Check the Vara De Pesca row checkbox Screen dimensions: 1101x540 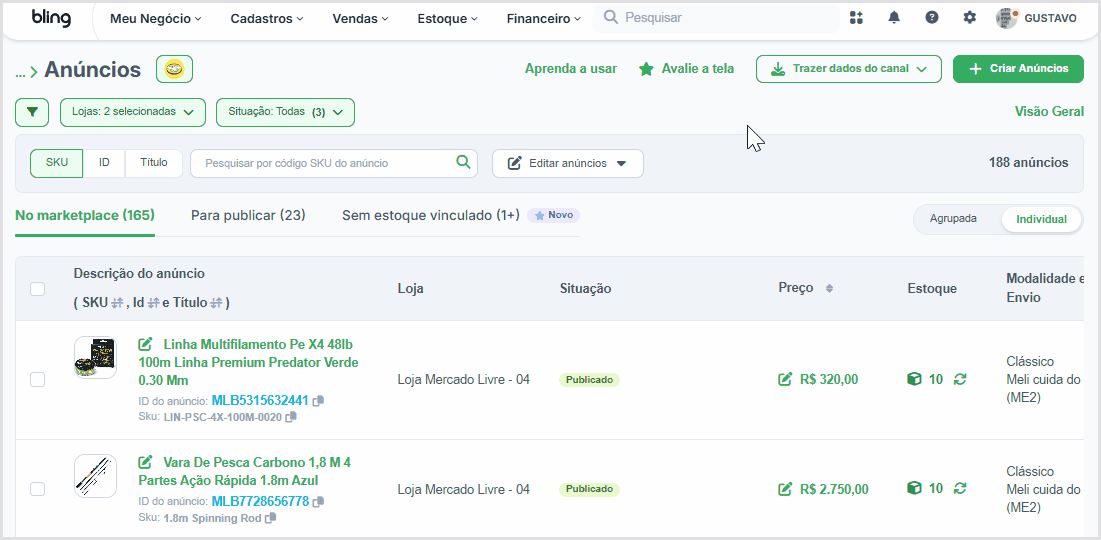tap(37, 489)
